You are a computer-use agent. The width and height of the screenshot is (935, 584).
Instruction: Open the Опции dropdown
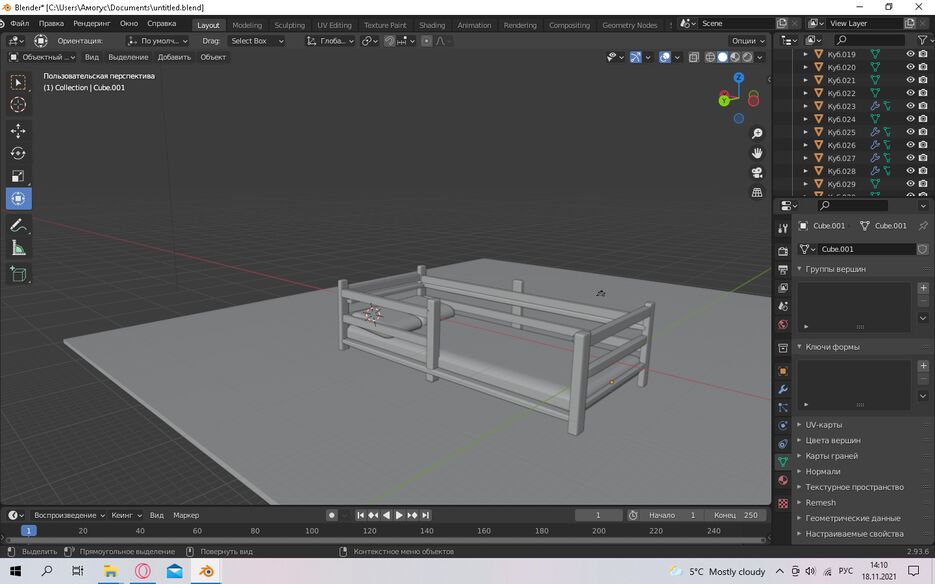click(748, 41)
